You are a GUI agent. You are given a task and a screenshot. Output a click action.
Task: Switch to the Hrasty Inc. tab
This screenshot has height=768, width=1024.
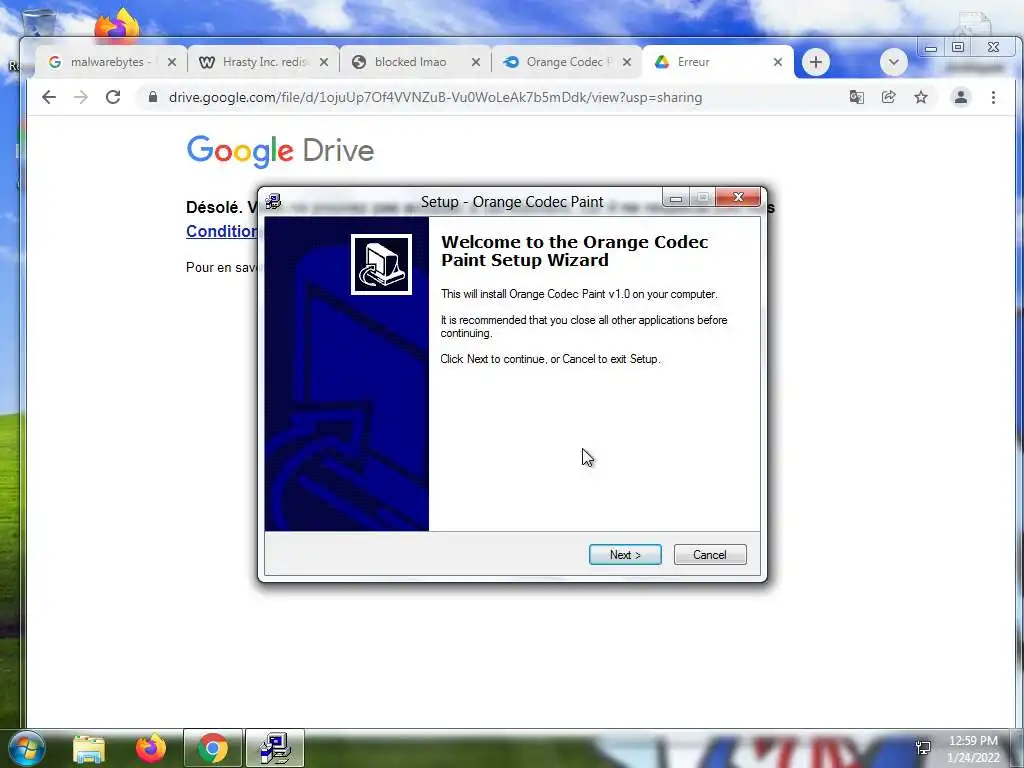pyautogui.click(x=264, y=62)
